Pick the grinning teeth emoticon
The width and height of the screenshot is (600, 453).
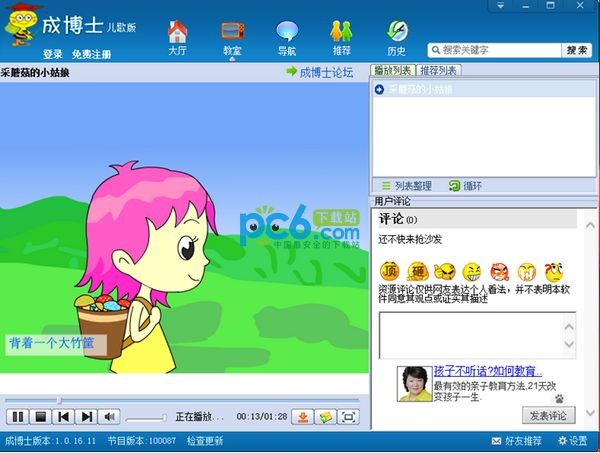[x=472, y=272]
